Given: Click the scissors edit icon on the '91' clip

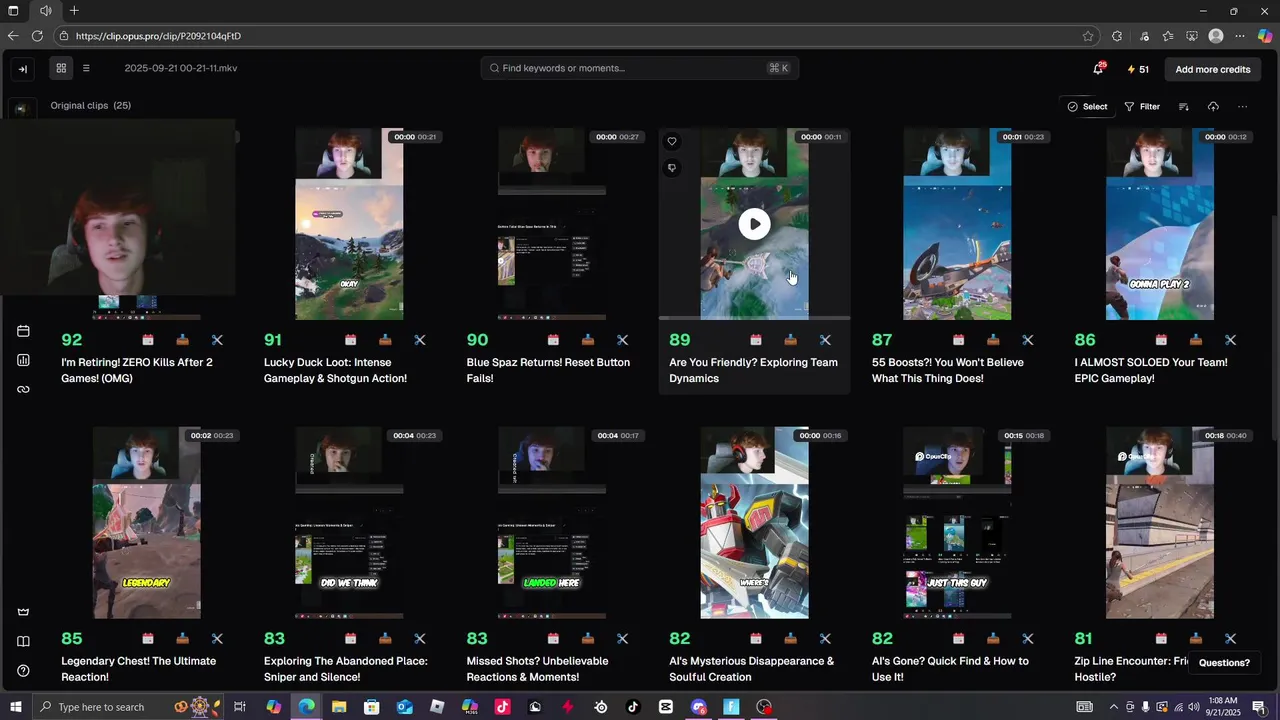Looking at the screenshot, I should pyautogui.click(x=420, y=340).
